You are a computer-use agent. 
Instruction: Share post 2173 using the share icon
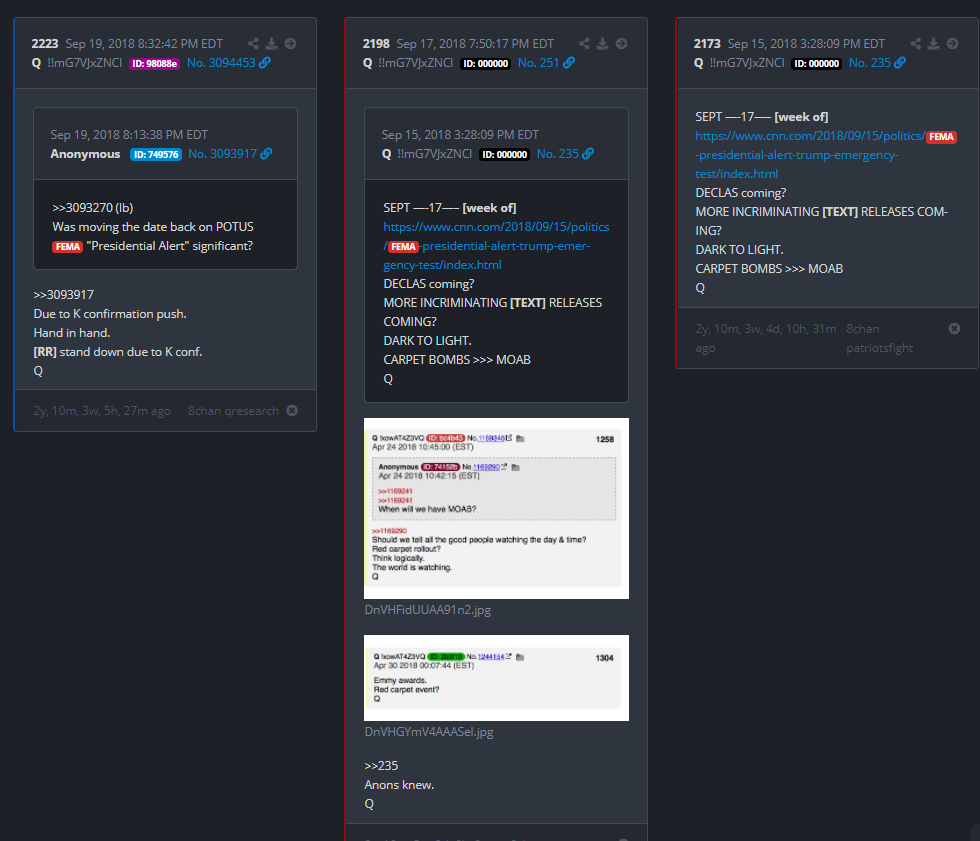pos(916,44)
